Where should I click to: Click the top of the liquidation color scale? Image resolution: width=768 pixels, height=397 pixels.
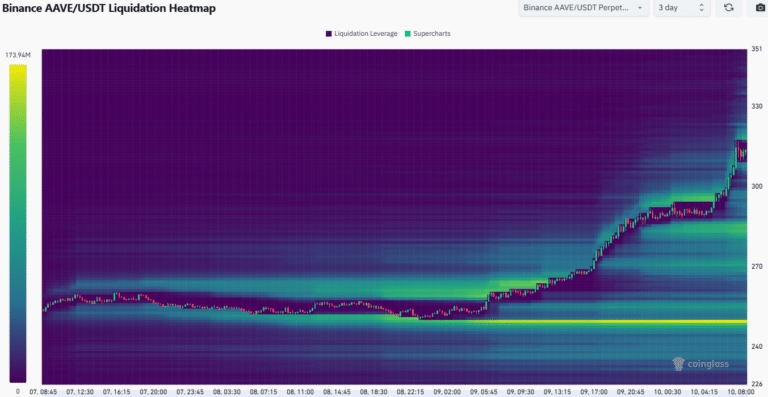18,67
